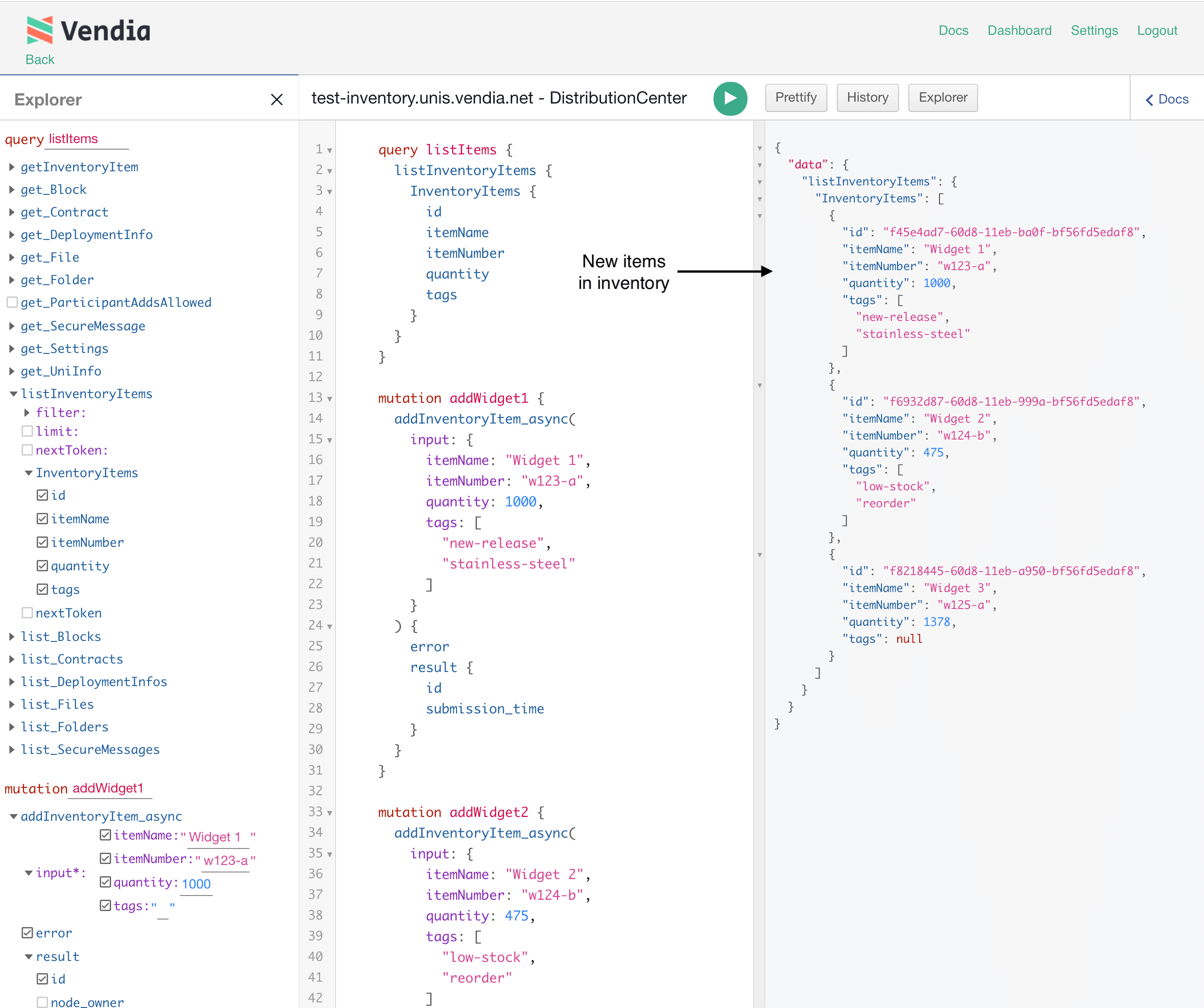The height and width of the screenshot is (1008, 1204).
Task: Expand list_DeploymentInfos tree item
Action: point(11,682)
